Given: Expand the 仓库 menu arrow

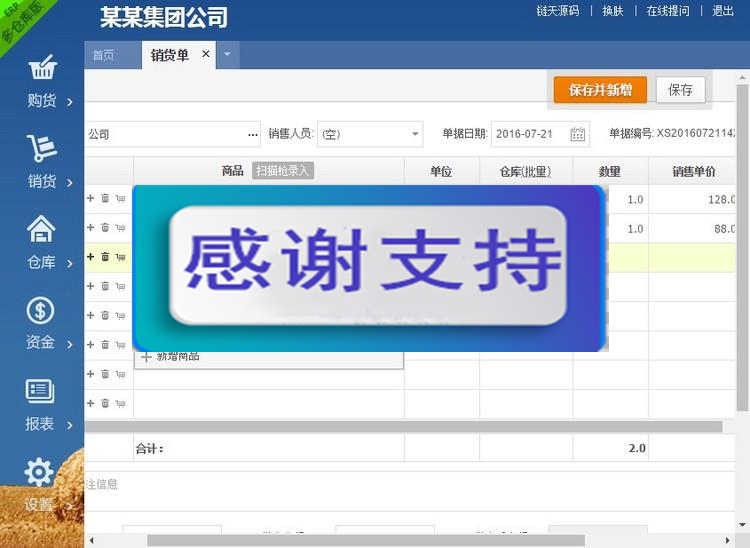Looking at the screenshot, I should [70, 263].
